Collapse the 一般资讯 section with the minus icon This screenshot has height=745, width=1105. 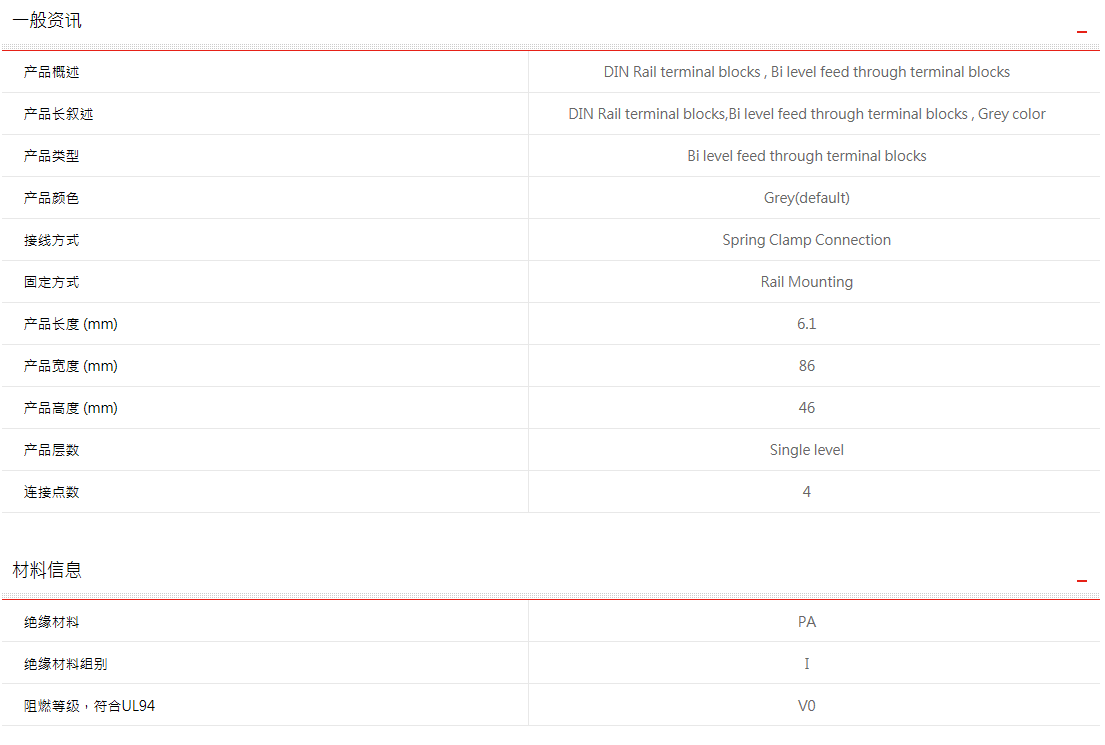click(x=1081, y=32)
